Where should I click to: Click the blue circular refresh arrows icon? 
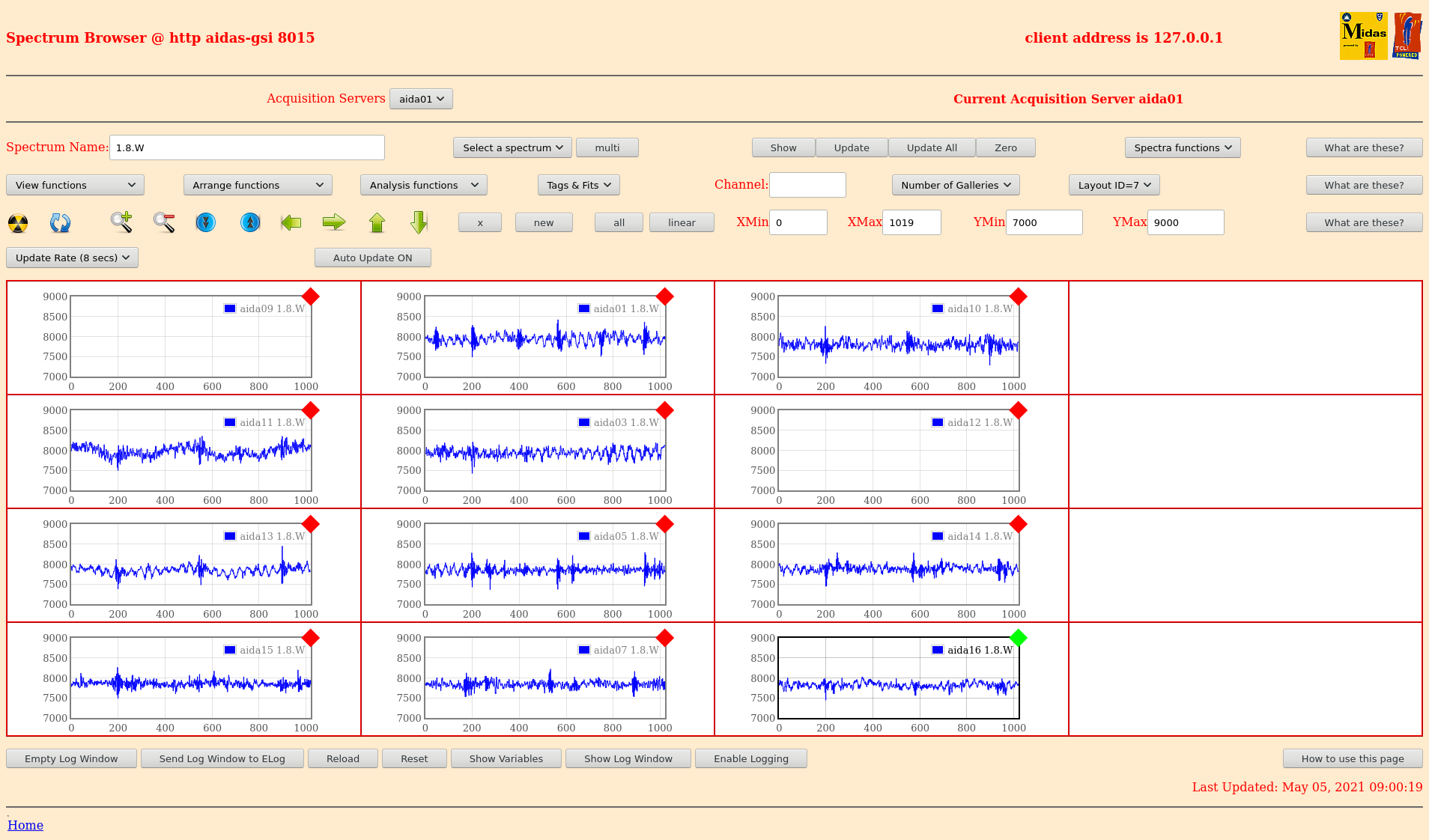point(60,223)
